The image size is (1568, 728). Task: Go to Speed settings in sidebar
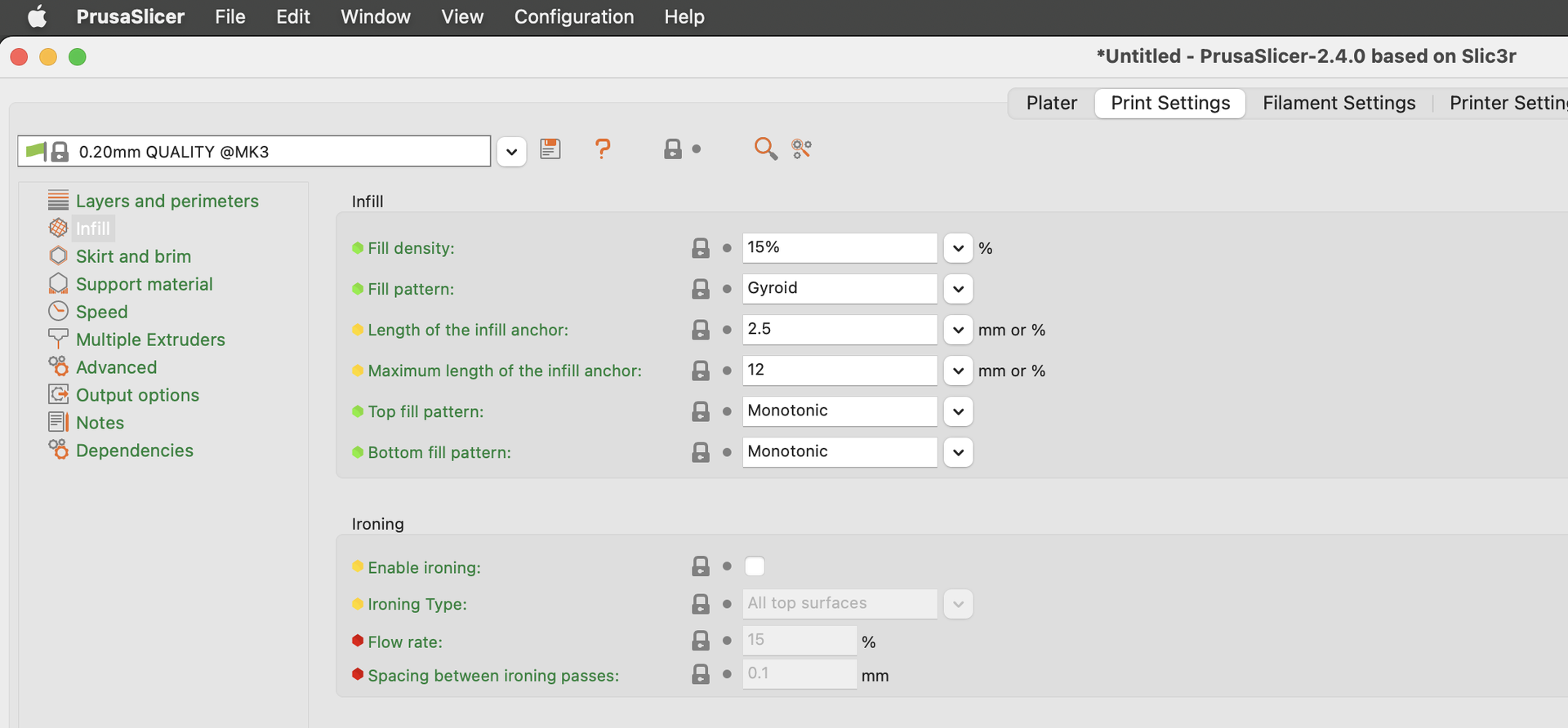point(101,312)
